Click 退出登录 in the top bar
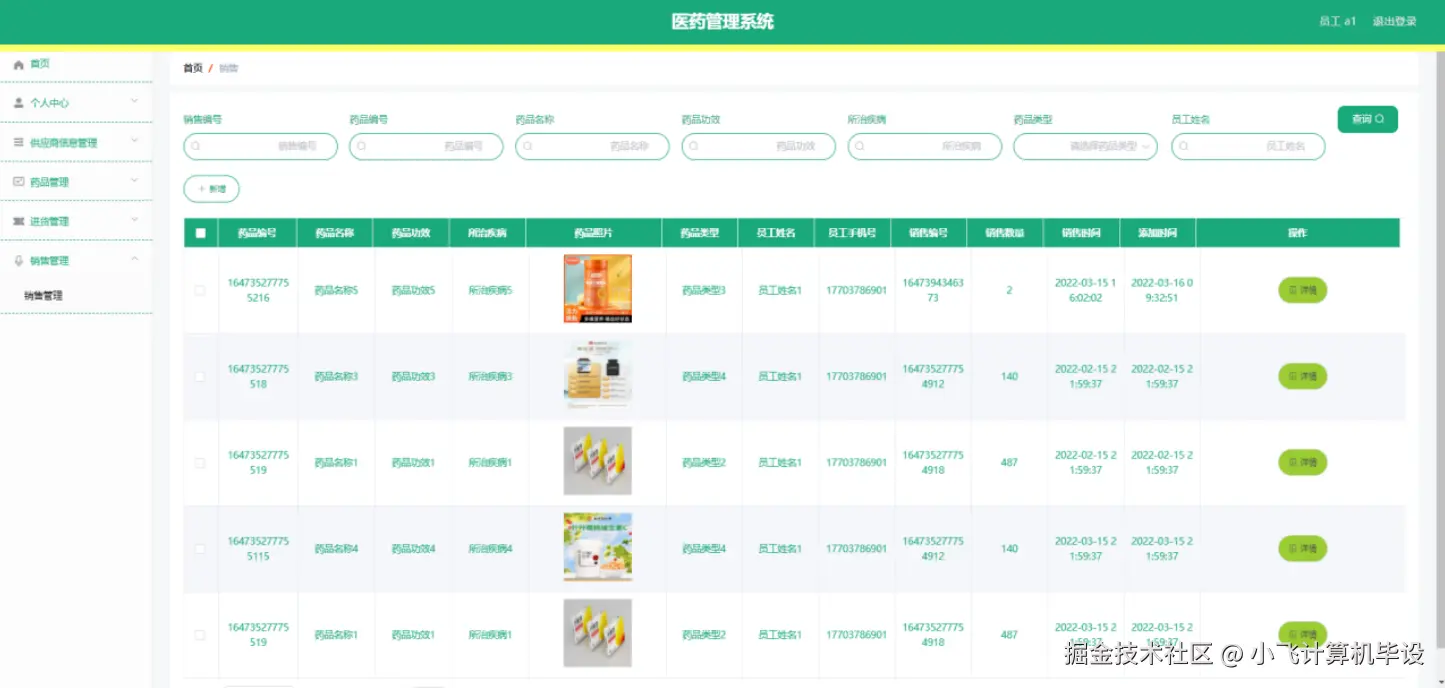1445x688 pixels. (x=1394, y=21)
